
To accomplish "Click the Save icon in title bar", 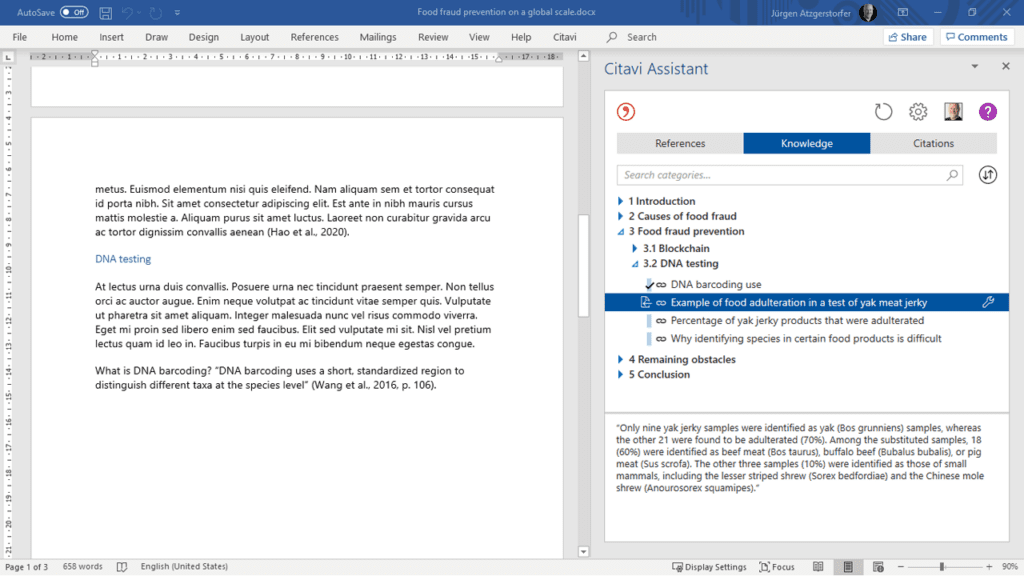I will click(105, 12).
